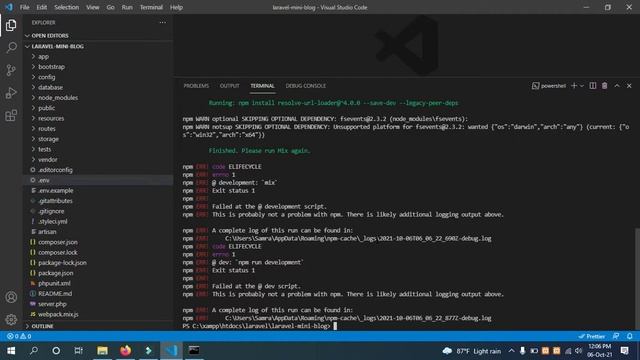Expand the node_modules folder
Image resolution: width=640 pixels, height=360 pixels.
coord(98,98)
